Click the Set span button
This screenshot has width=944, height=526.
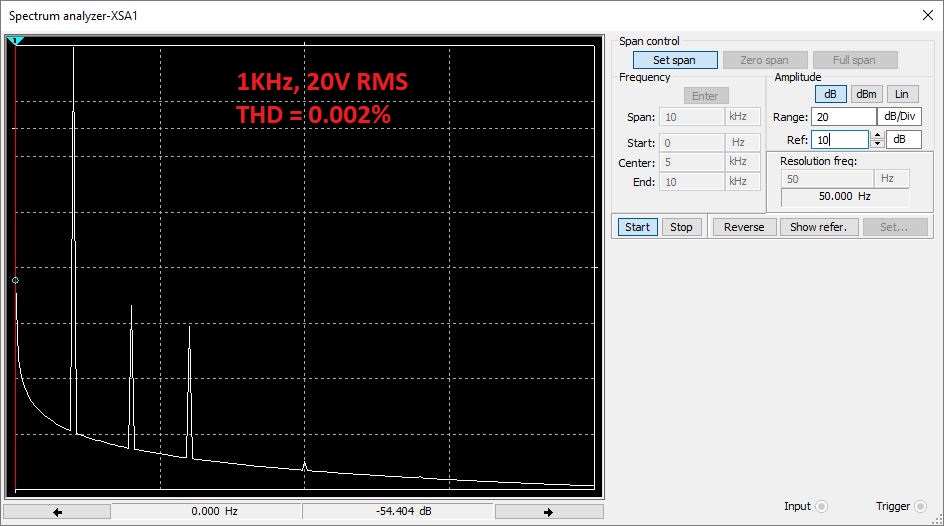coord(675,60)
